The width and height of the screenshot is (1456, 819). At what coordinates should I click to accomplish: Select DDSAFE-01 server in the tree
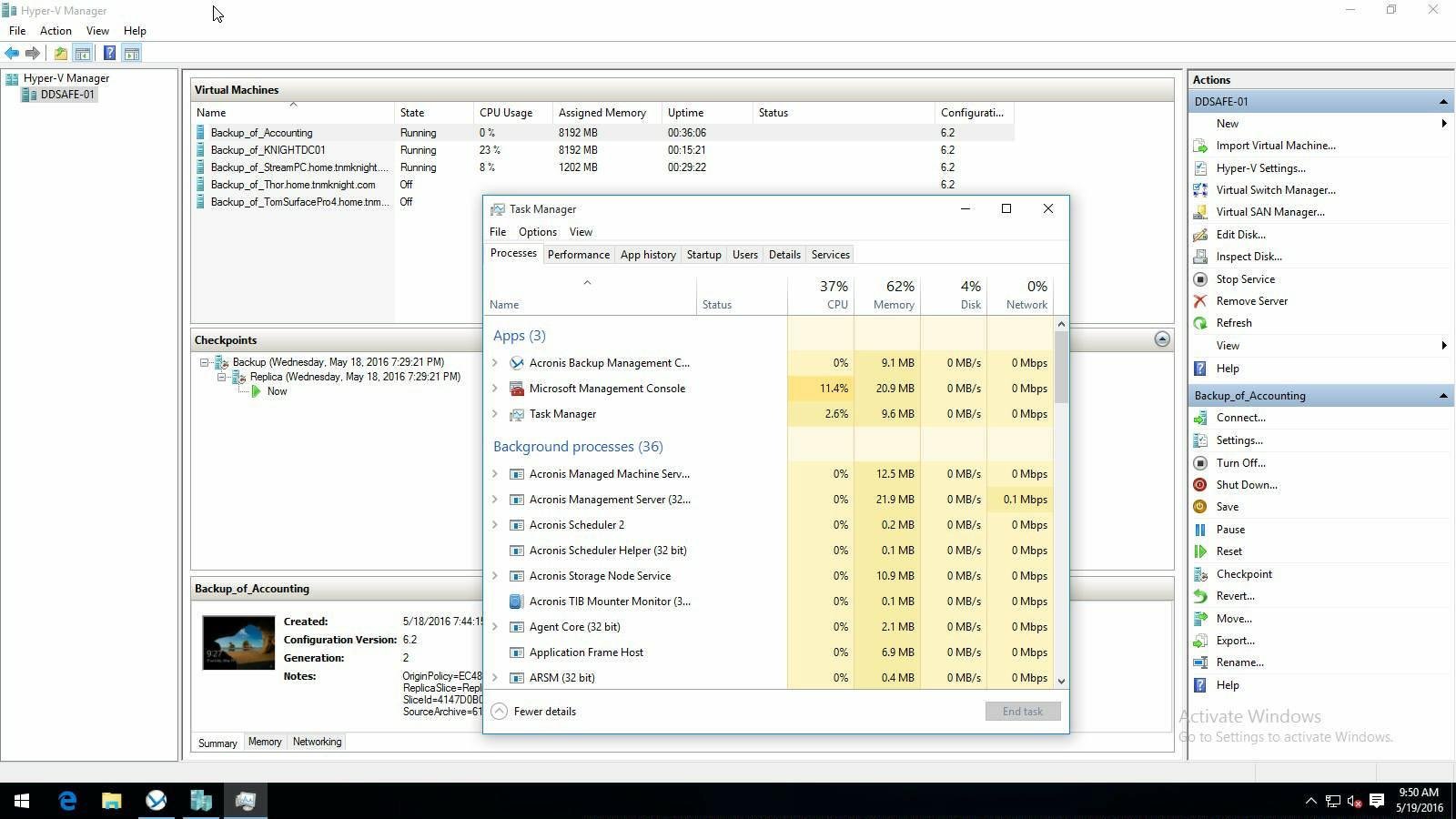click(67, 95)
